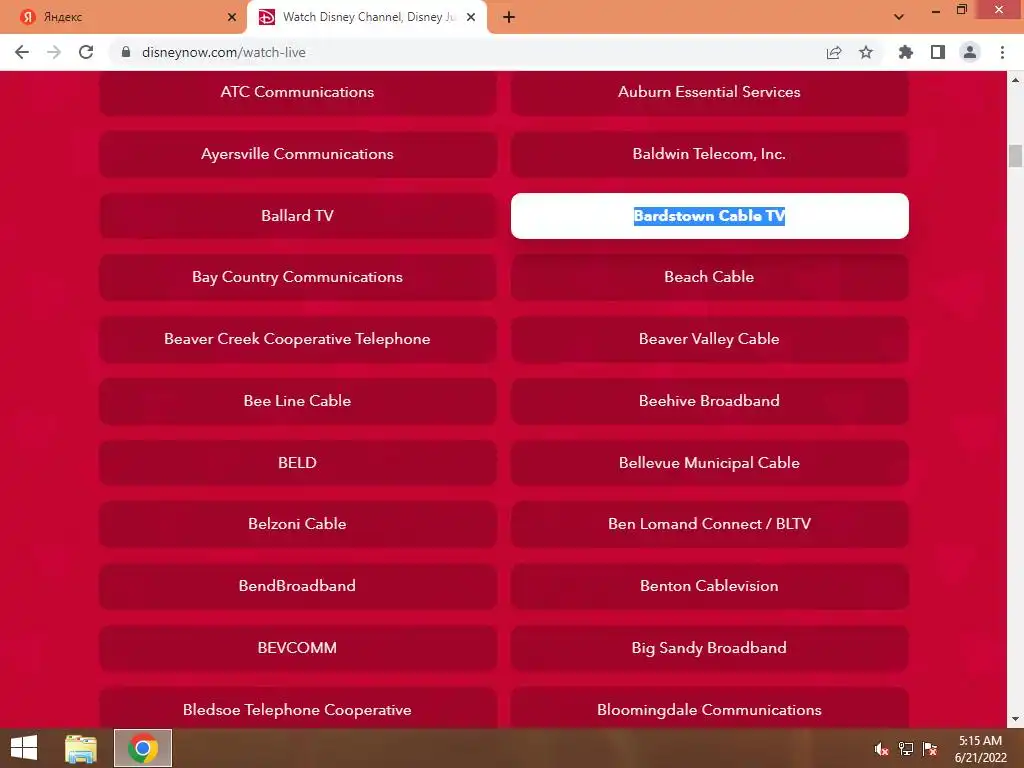Click the scrollbar up arrow

click(1016, 80)
